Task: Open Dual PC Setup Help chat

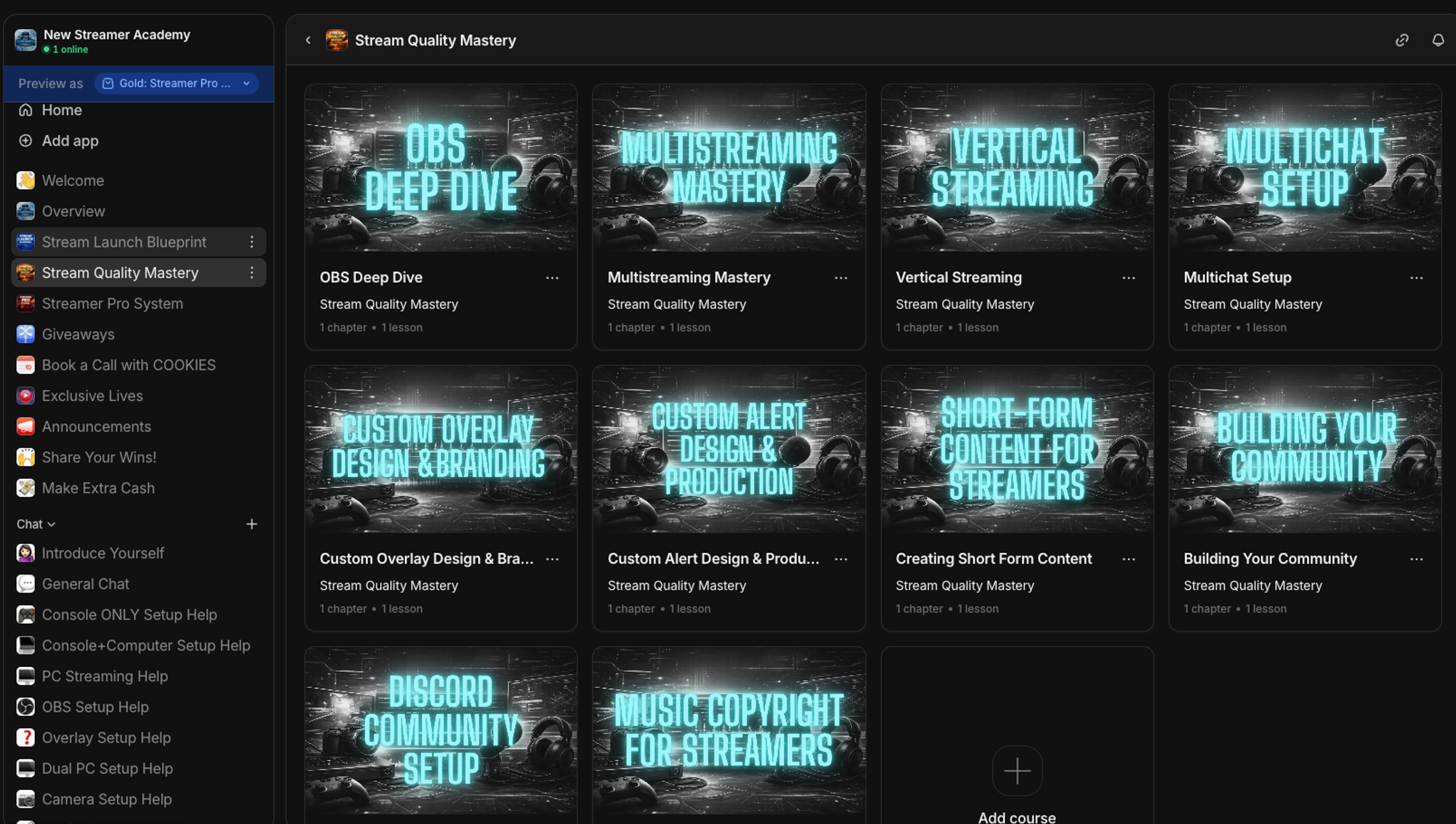Action: (x=138, y=768)
